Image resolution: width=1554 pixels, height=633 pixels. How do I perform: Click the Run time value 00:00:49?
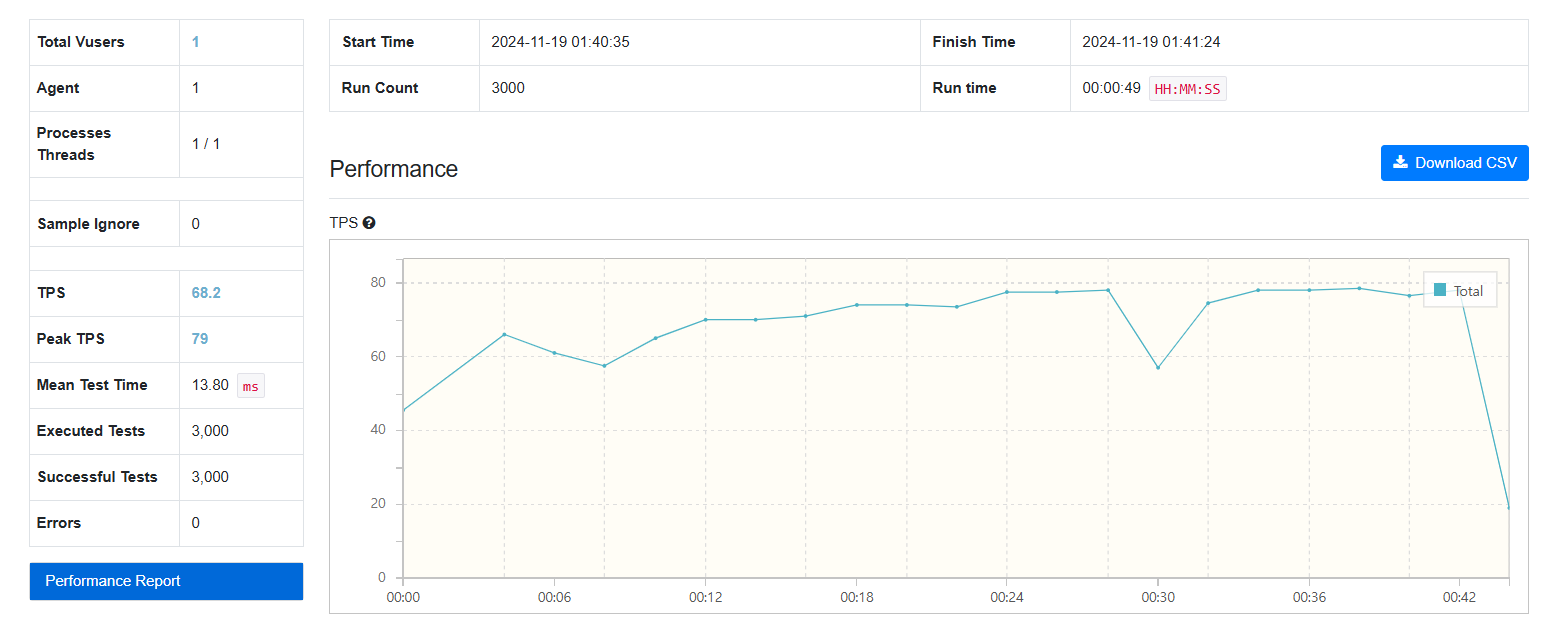[x=1111, y=88]
